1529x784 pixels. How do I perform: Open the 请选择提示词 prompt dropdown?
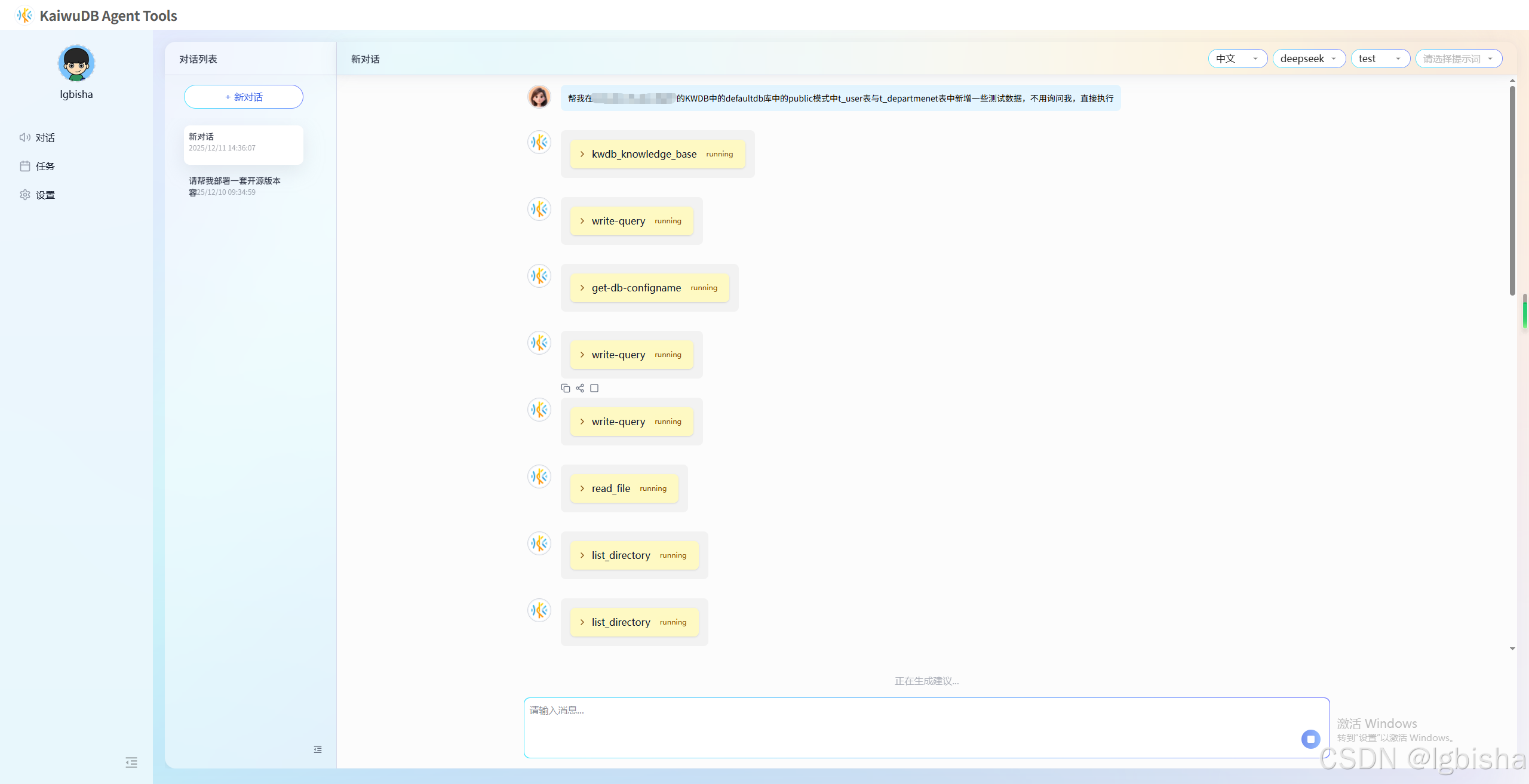click(1458, 59)
